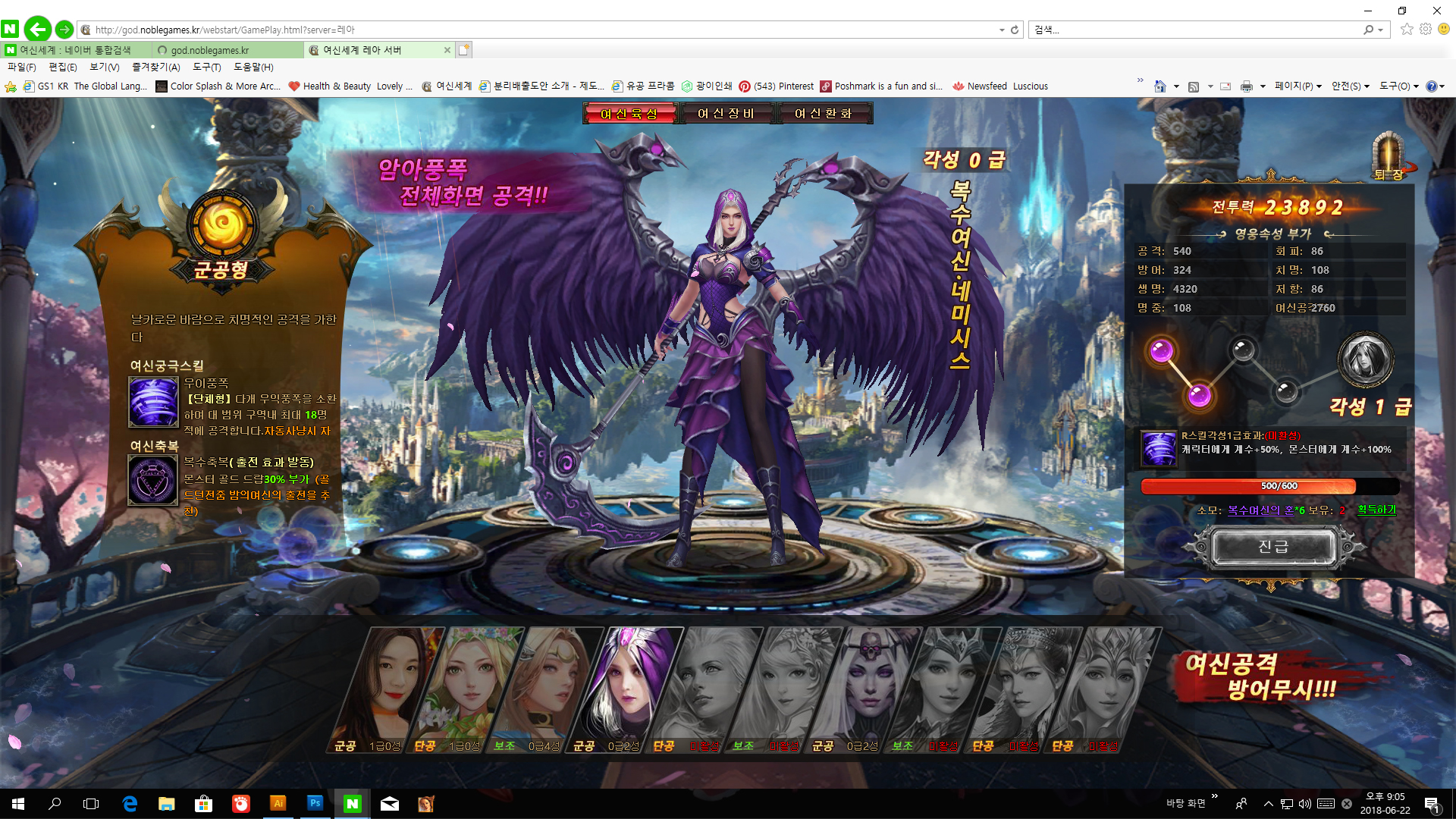
Task: Click the first glowing purple awakening orb
Action: [x=1161, y=351]
